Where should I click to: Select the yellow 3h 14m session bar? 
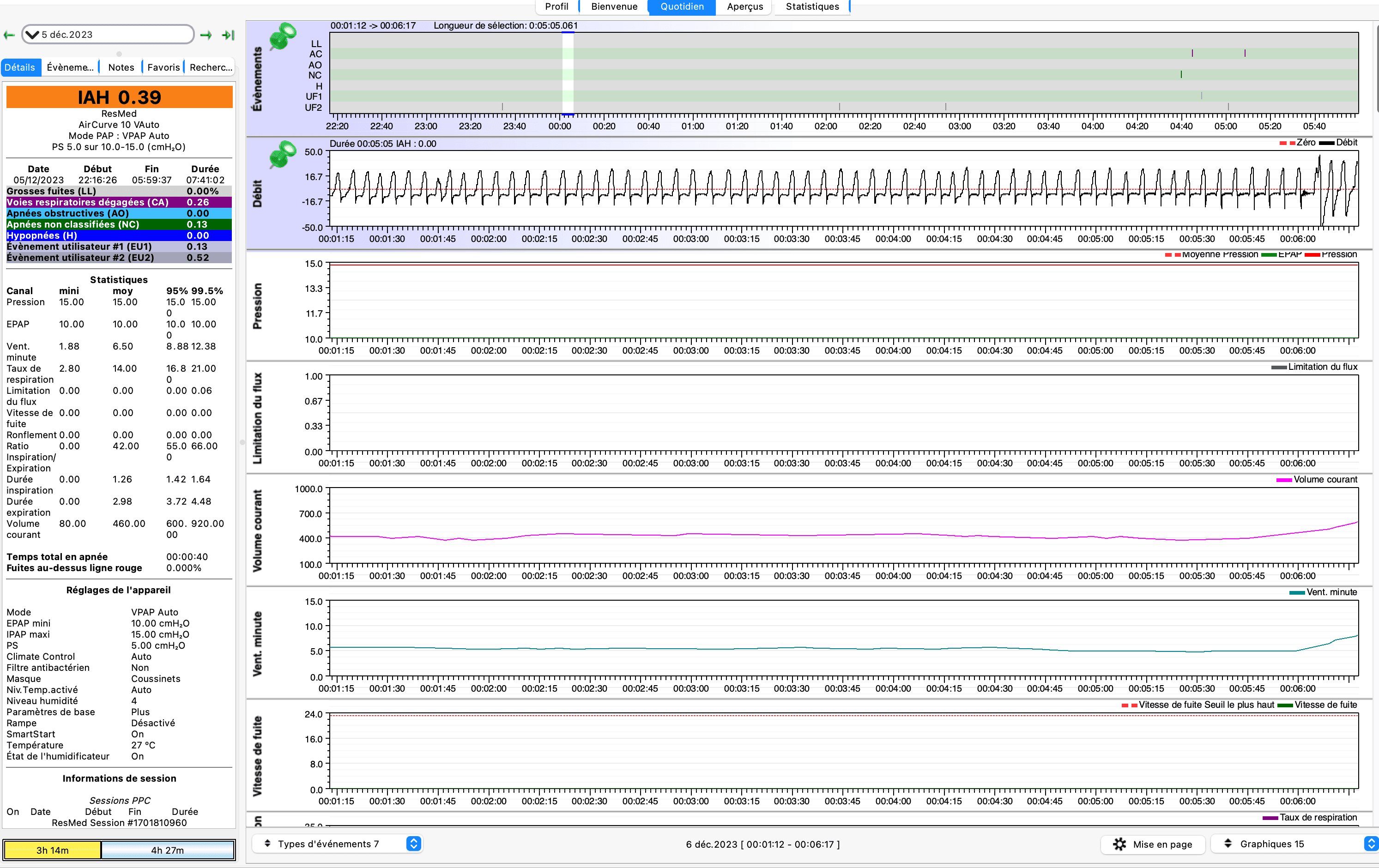click(52, 850)
